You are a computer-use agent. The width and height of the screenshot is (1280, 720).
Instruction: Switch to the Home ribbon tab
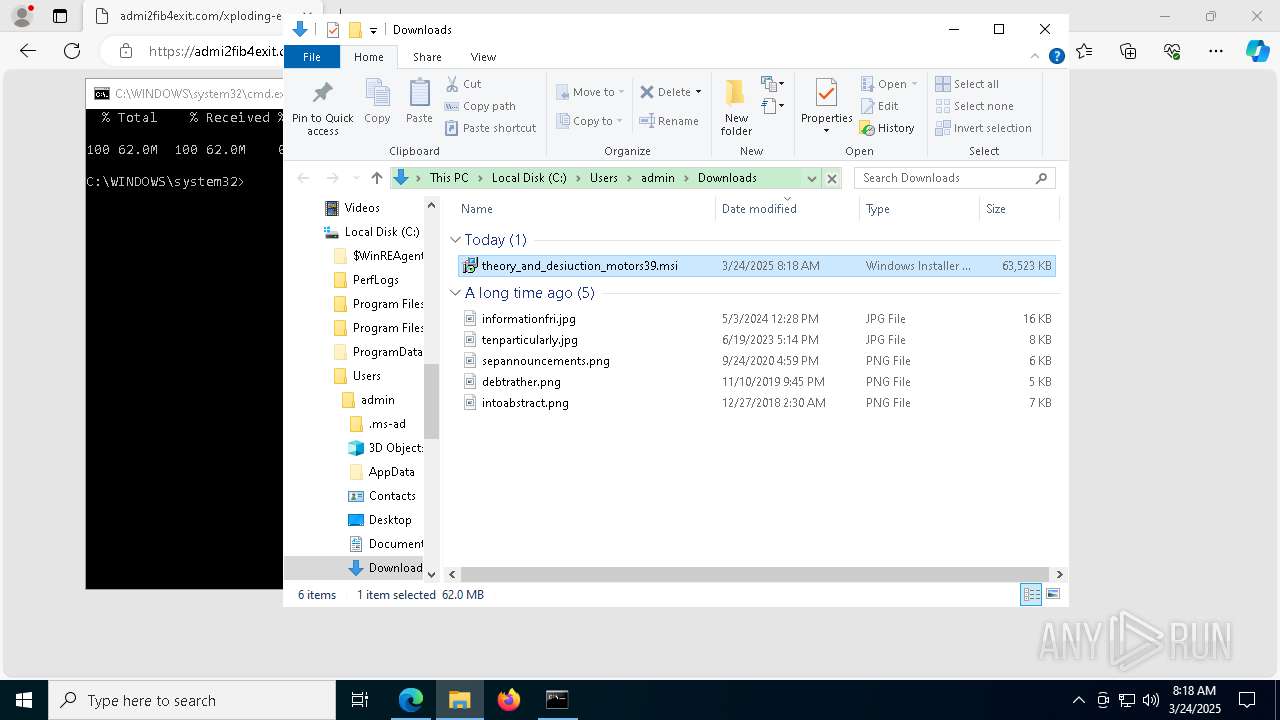(368, 57)
